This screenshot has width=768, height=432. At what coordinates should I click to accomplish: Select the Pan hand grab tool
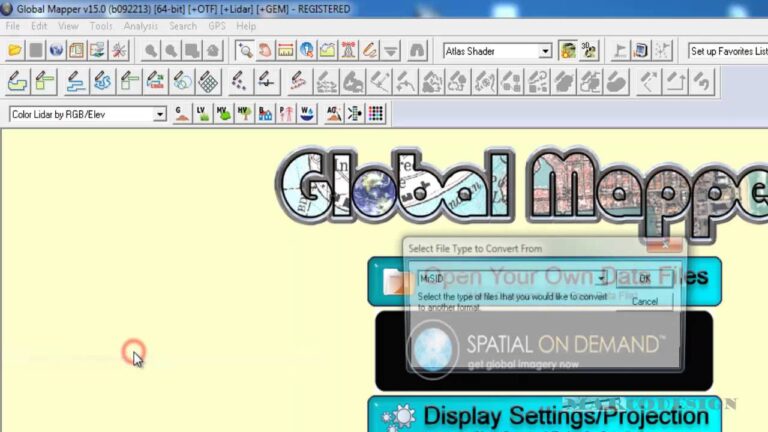tap(265, 50)
